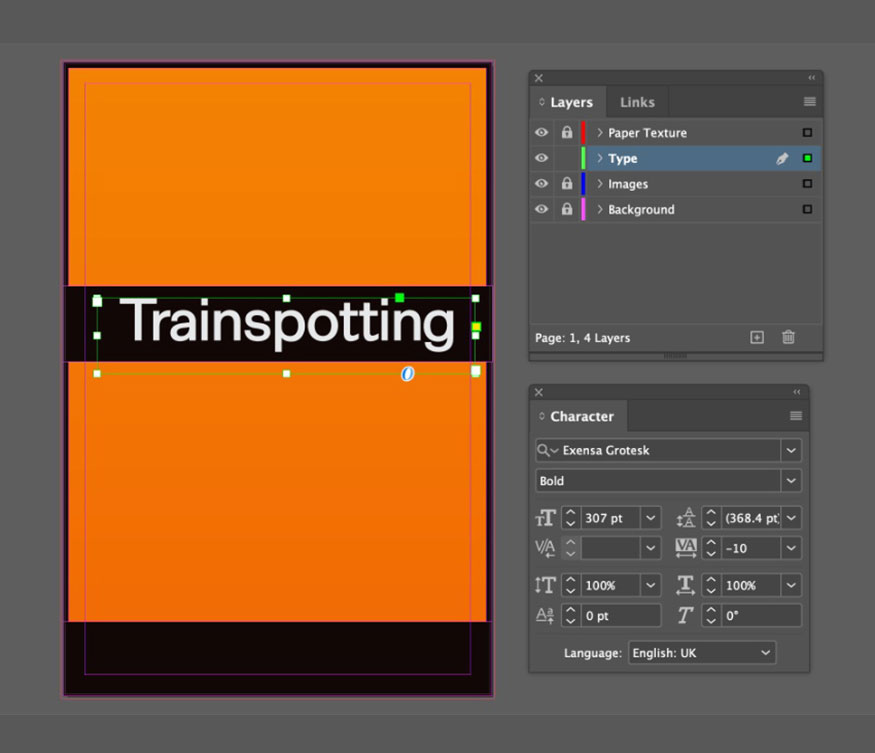Unlock the Images layer

[x=567, y=183]
